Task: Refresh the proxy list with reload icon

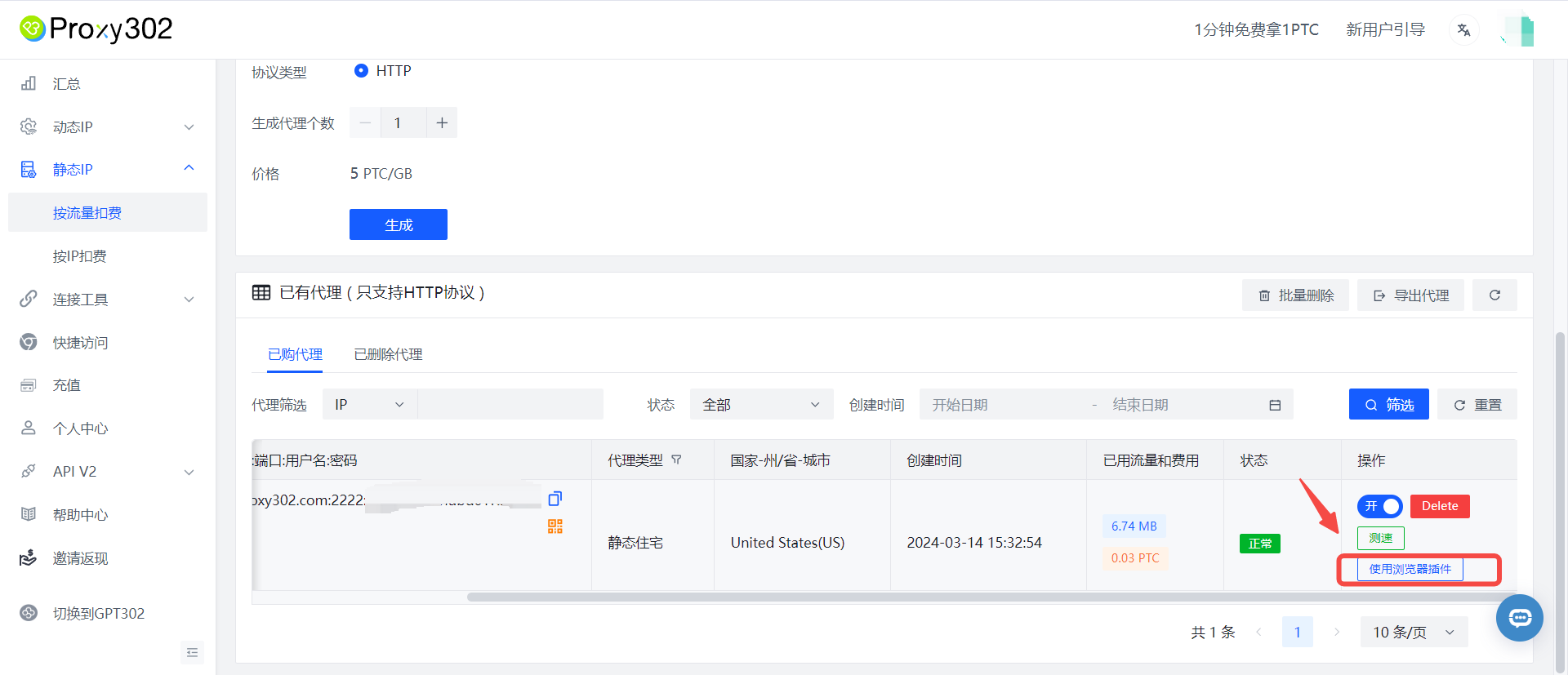Action: (1494, 295)
